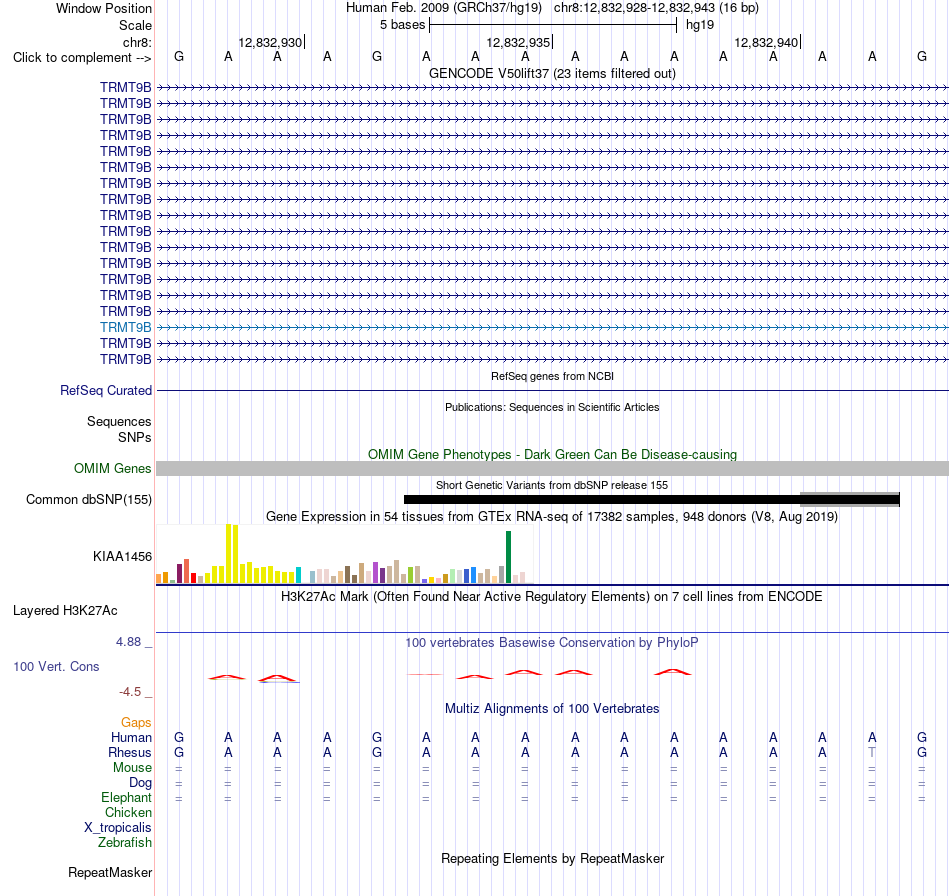
Task: Click the '100 Vert. Cons' label
Action: click(56, 666)
